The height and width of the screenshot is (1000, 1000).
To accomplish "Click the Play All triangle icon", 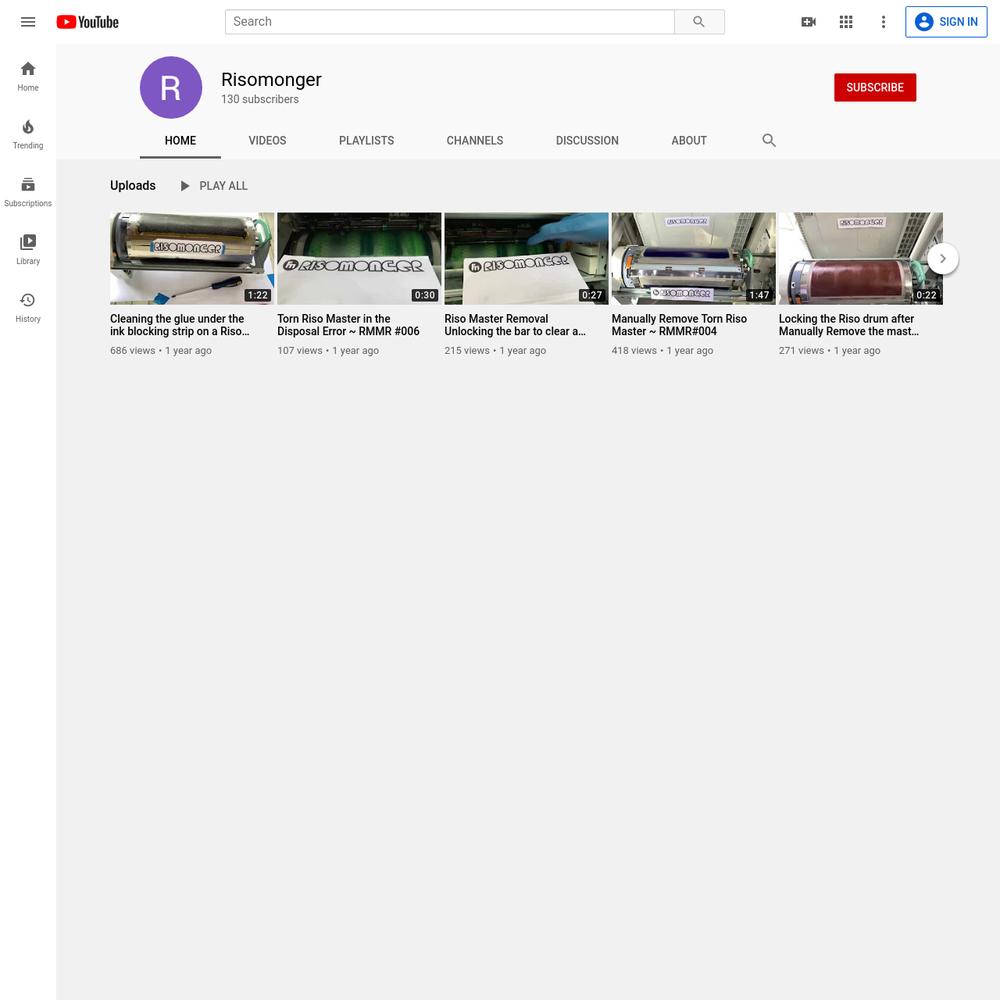I will (185, 186).
